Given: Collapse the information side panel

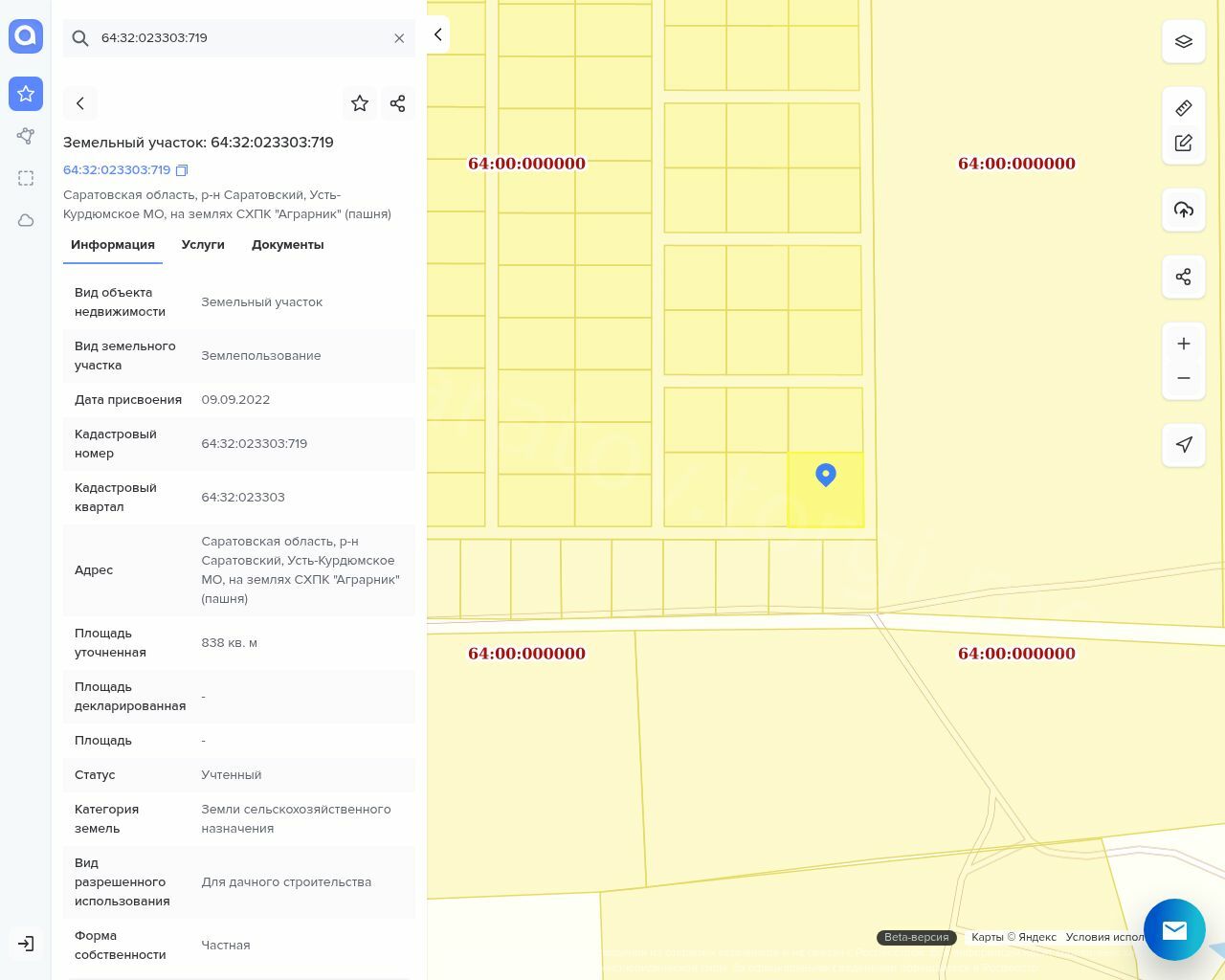Looking at the screenshot, I should pos(437,34).
